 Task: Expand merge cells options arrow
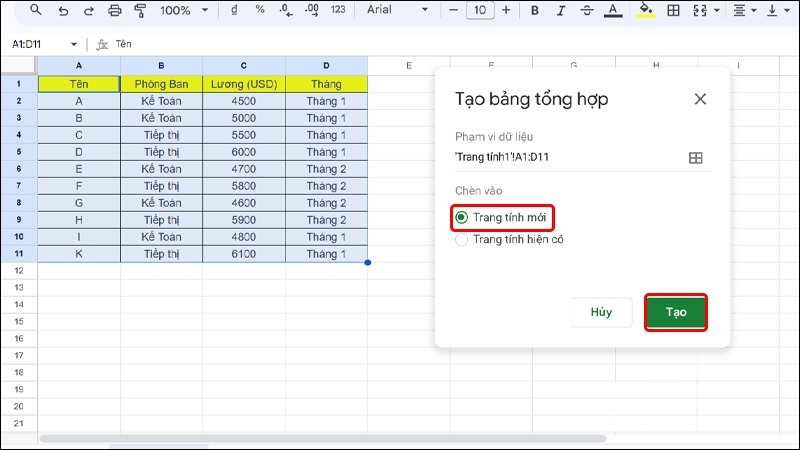pos(717,10)
